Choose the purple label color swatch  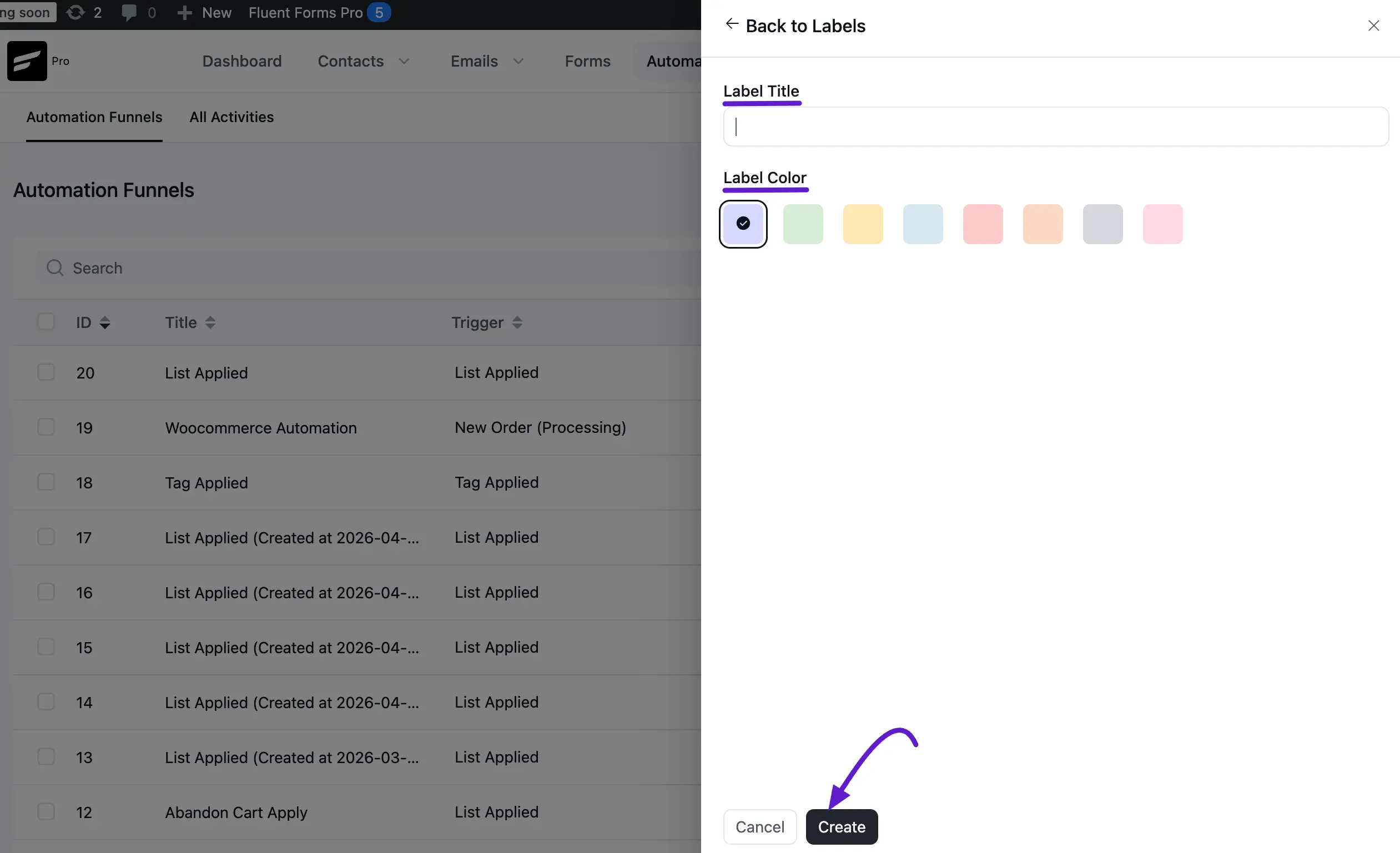743,224
